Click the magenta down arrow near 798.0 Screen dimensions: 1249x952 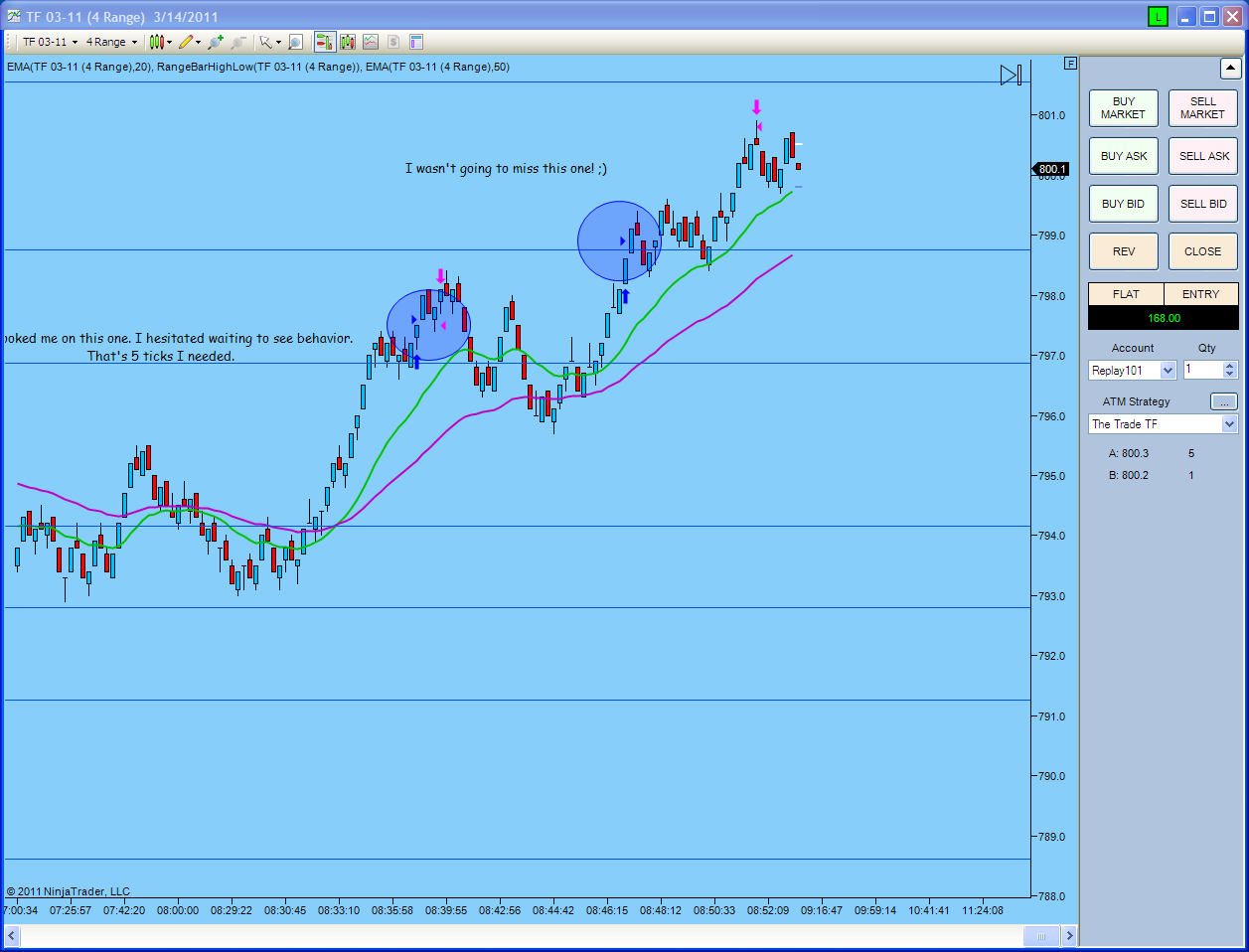coord(441,275)
